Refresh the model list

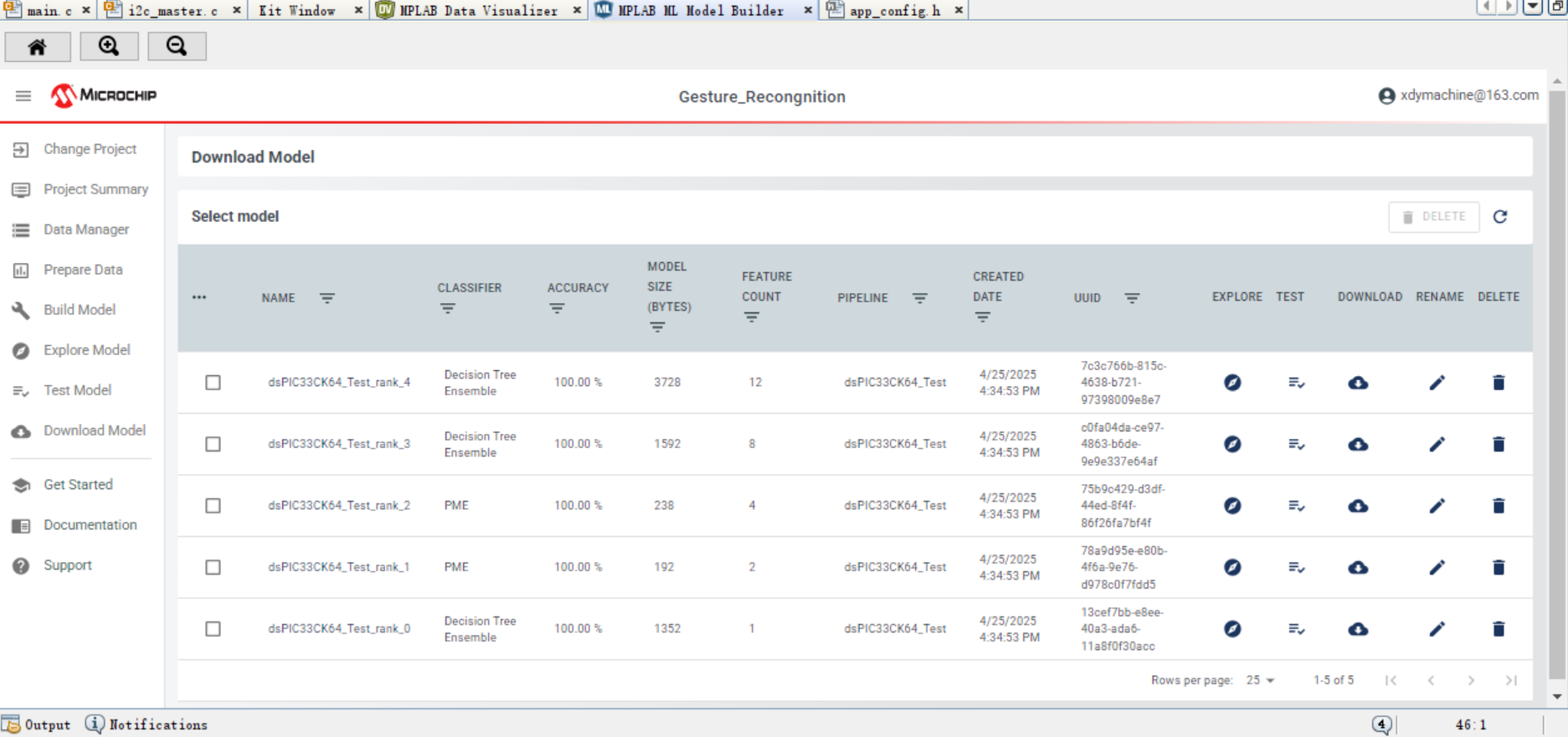click(x=1500, y=217)
